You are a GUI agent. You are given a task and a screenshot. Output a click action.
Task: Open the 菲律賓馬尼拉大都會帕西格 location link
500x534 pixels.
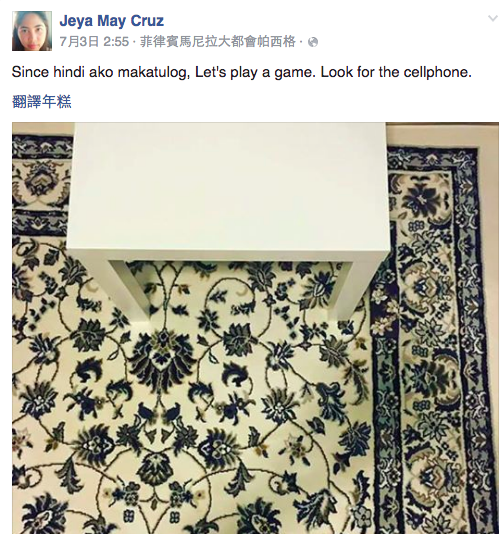pyautogui.click(x=217, y=42)
